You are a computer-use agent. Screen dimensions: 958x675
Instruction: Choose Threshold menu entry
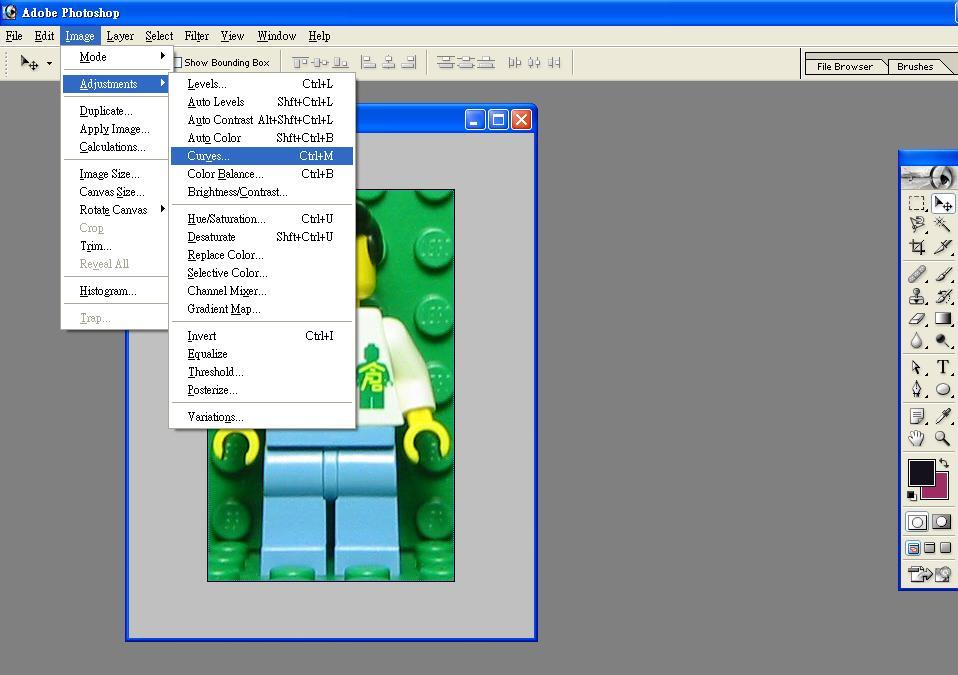[x=261, y=372]
